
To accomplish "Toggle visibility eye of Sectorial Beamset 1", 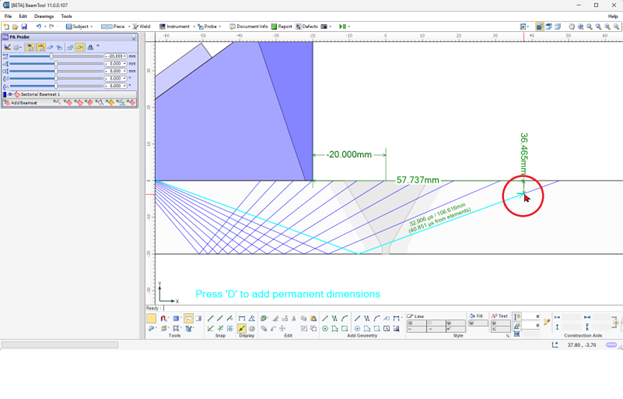I will (x=10, y=95).
